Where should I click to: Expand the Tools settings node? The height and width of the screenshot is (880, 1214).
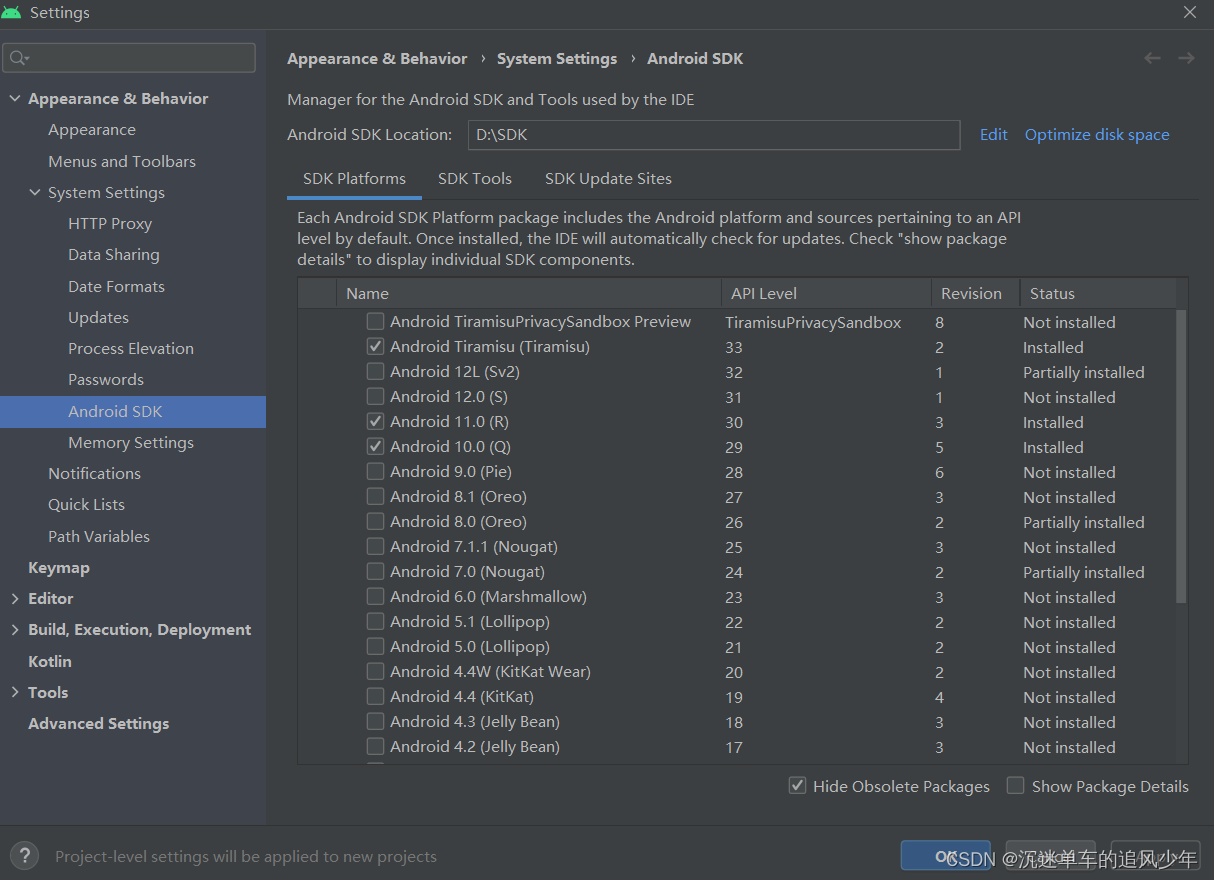pos(15,692)
